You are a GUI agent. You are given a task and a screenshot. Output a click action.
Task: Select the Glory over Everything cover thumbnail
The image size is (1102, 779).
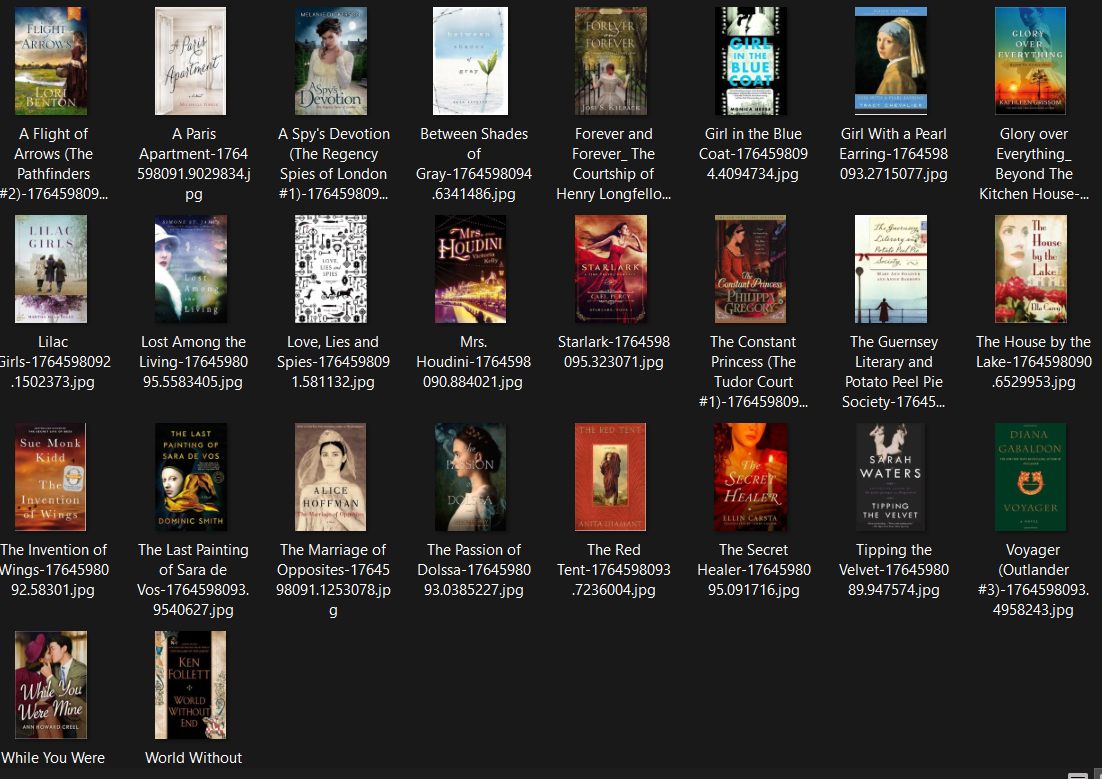pyautogui.click(x=1031, y=61)
